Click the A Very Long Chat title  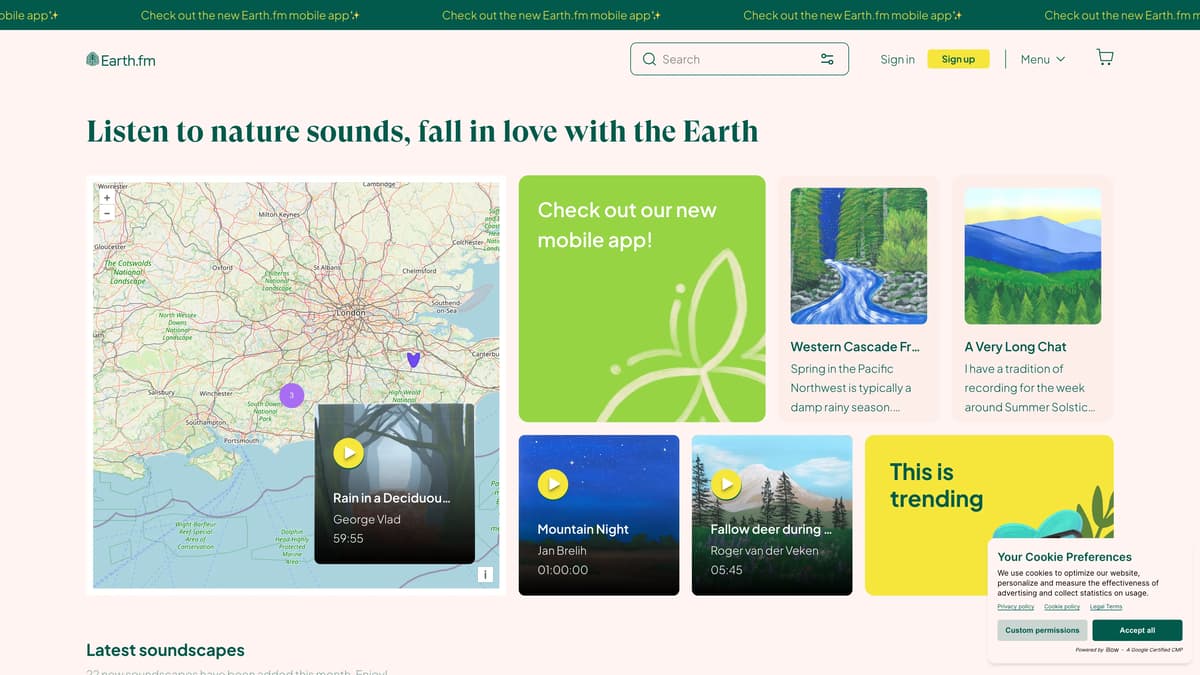tap(1015, 347)
